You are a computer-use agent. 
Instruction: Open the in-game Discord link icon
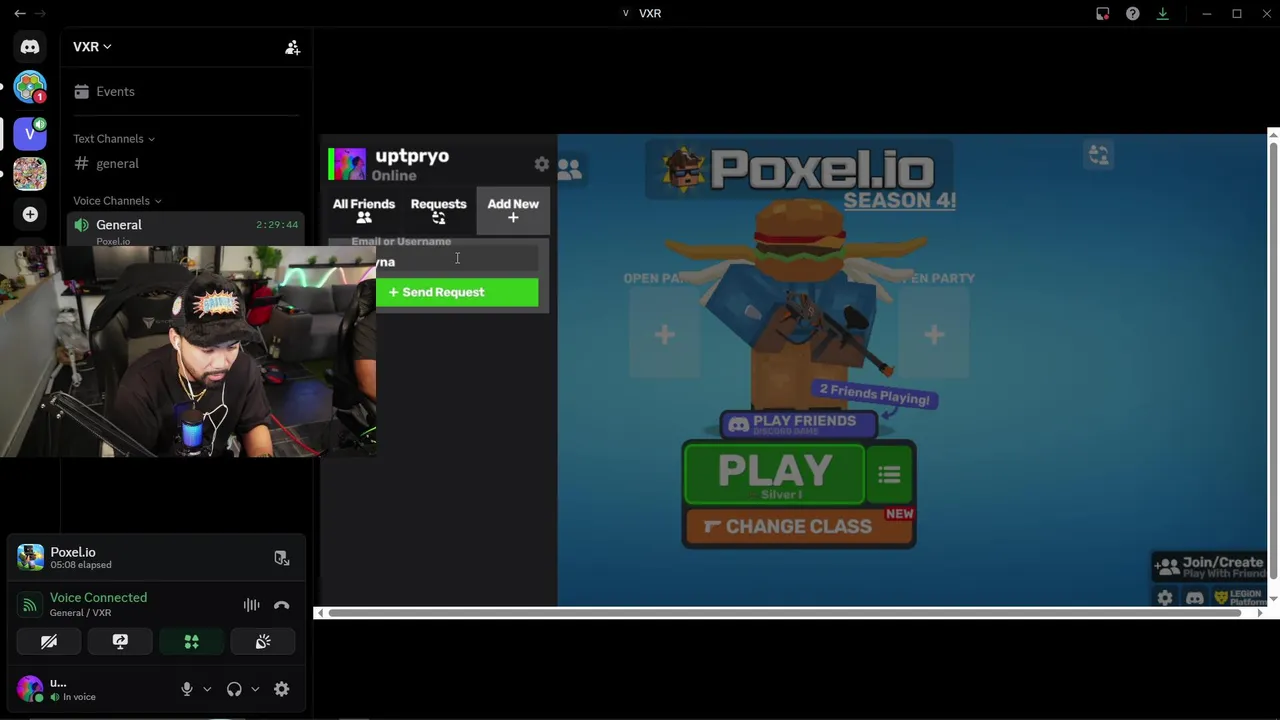click(1195, 598)
